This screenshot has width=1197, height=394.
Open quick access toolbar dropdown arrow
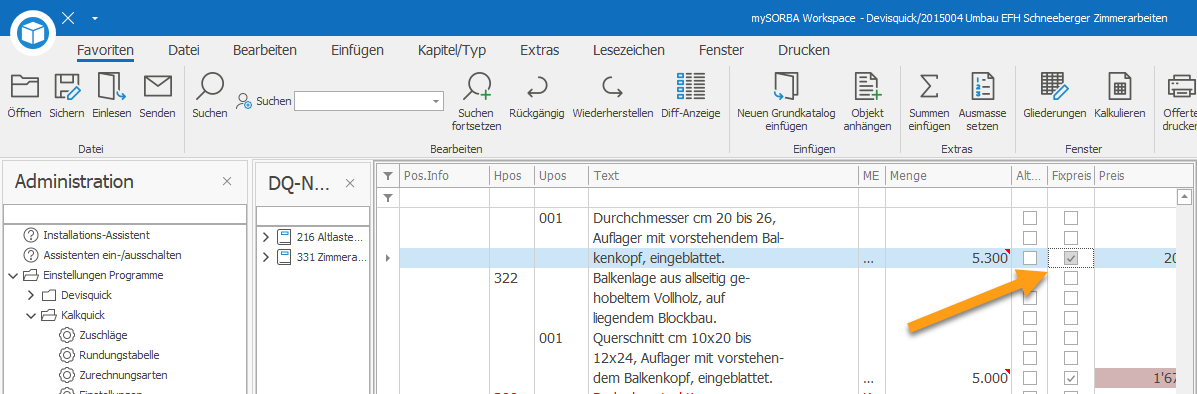(x=94, y=18)
